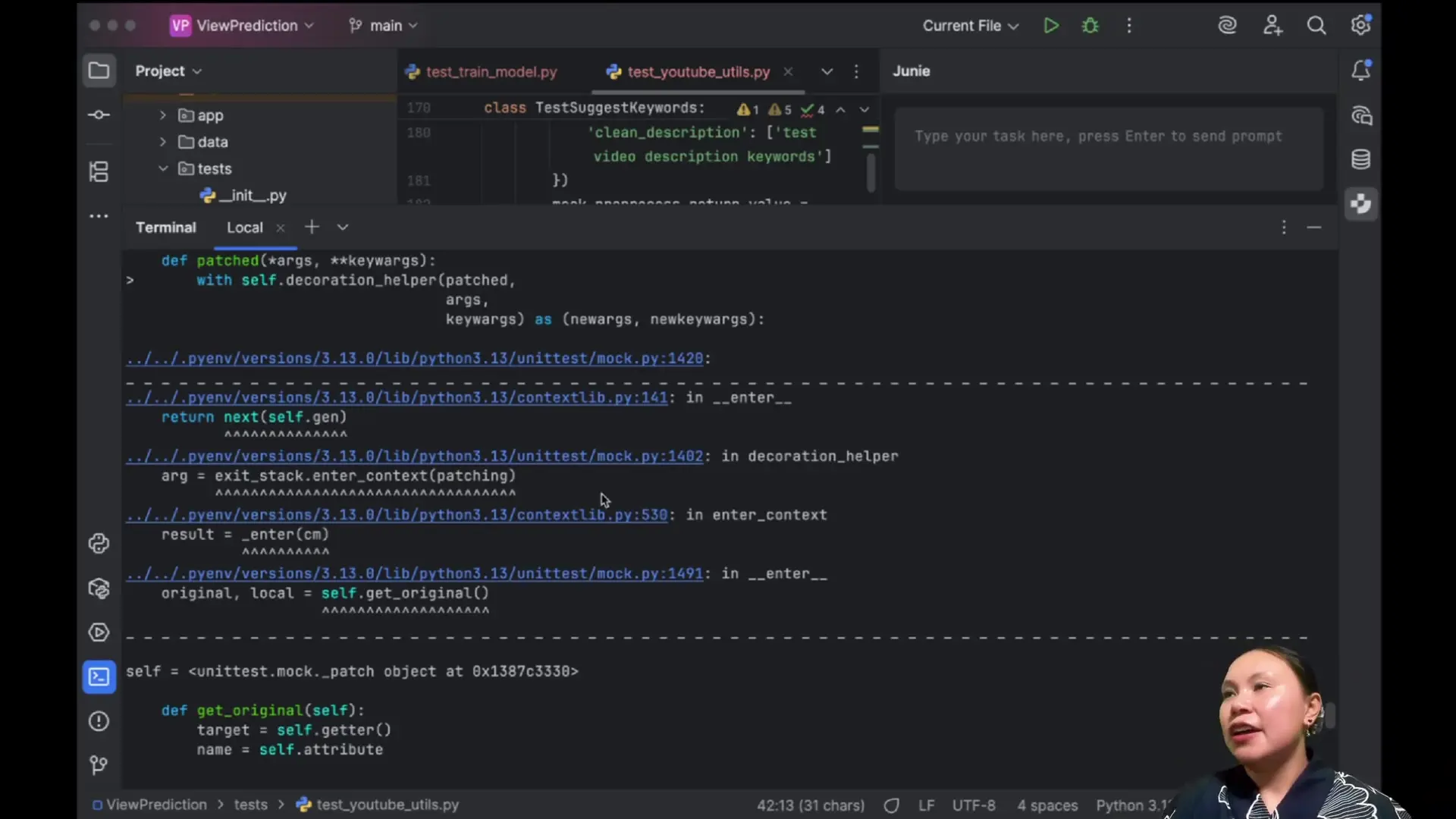The image size is (1456, 819).
Task: Select Junie tool window icon on right sidebar
Action: [1361, 204]
